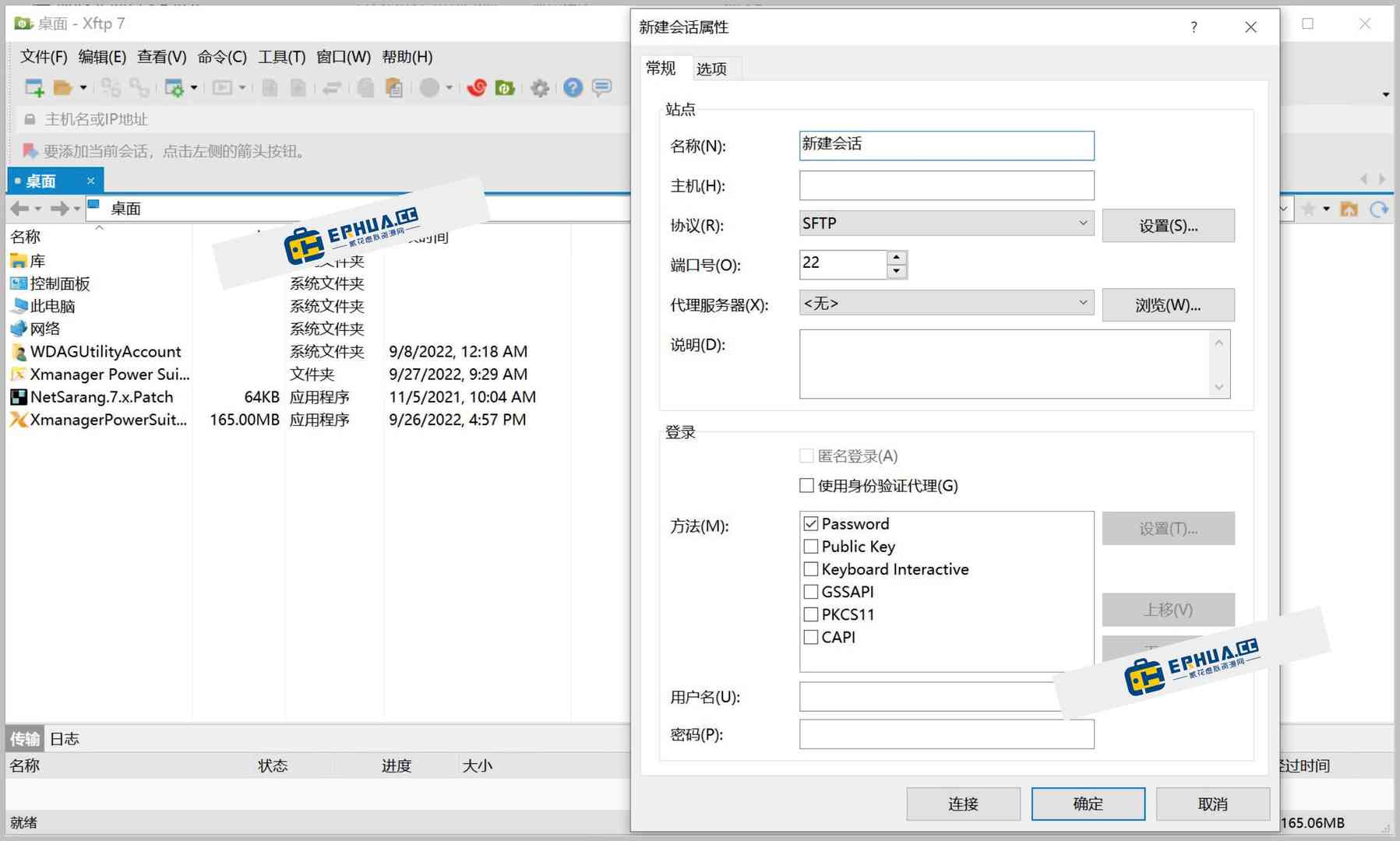Check 使用身份验证代理(G) checkbox

806,486
